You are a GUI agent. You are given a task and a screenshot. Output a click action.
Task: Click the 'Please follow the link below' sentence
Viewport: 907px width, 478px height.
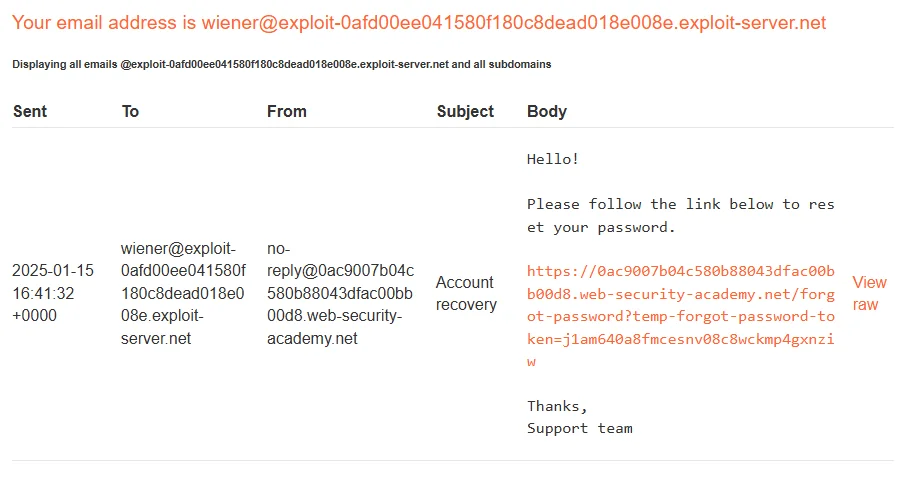[x=680, y=216]
